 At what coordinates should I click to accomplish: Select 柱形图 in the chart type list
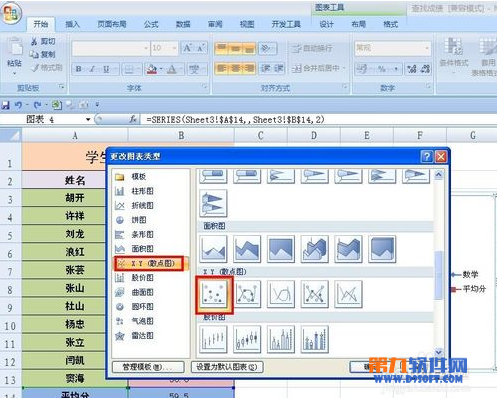[142, 191]
